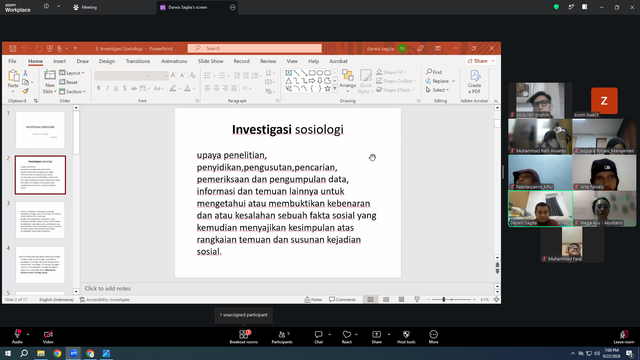Click the Cut scissors icon
Image resolution: width=640 pixels, height=360 pixels.
tap(25, 73)
